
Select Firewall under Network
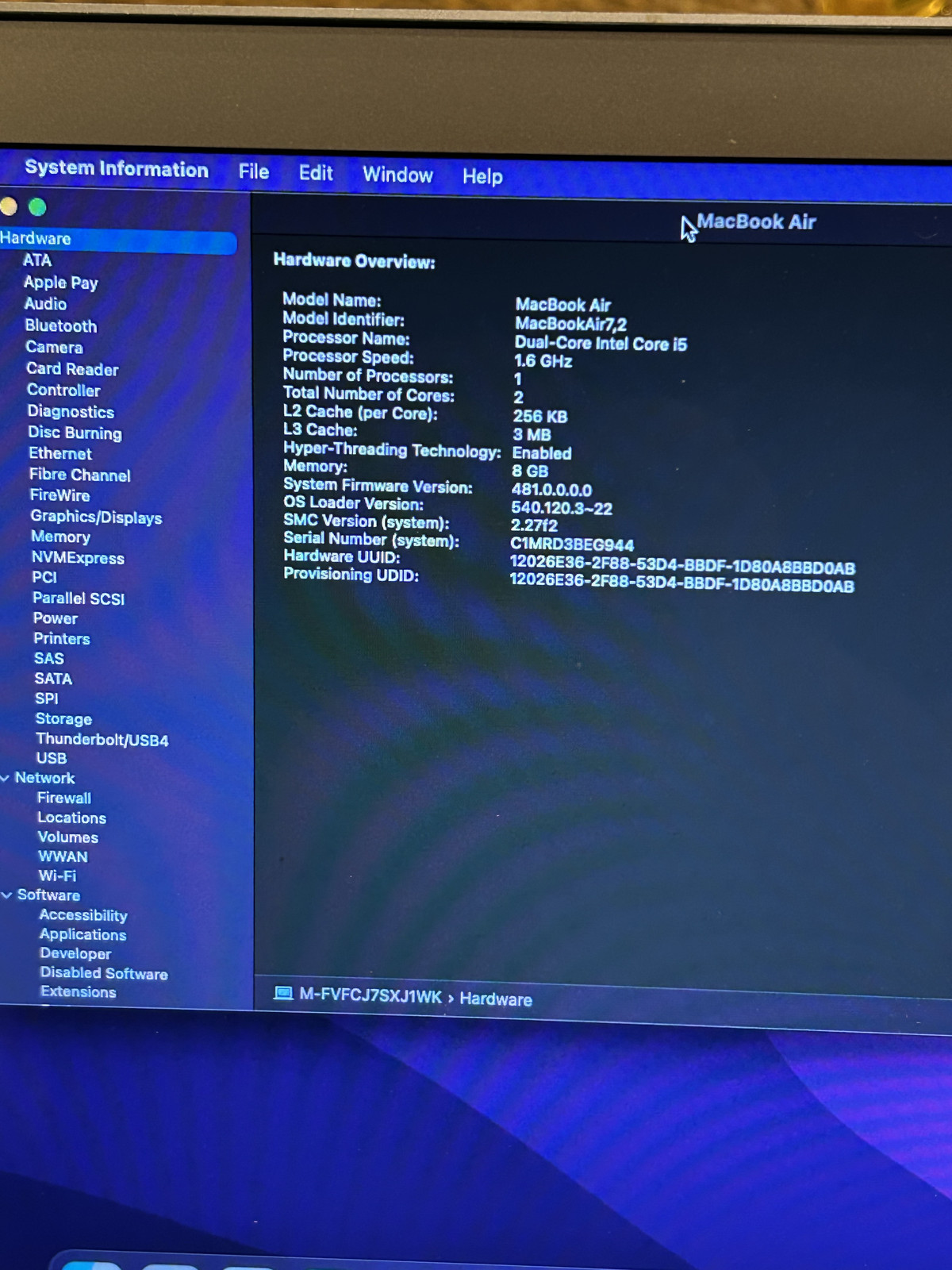tap(64, 799)
